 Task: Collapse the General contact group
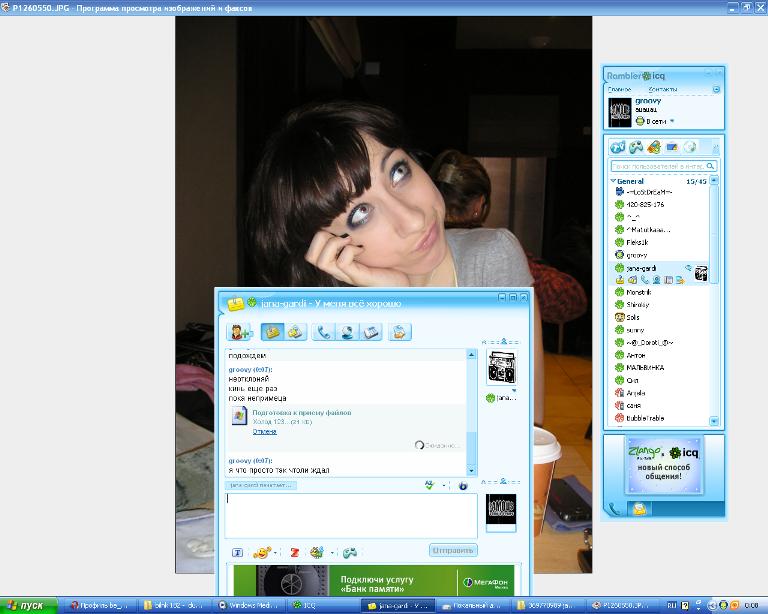[613, 181]
